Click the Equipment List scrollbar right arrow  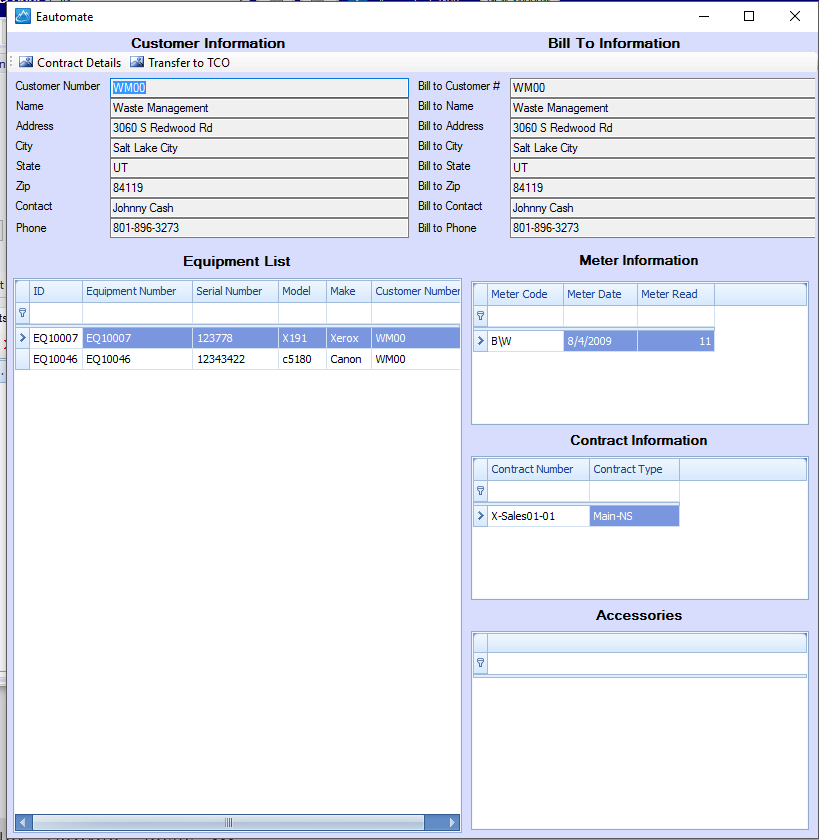[452, 822]
